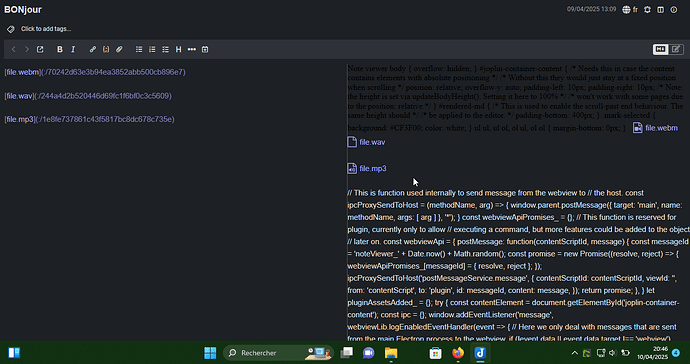Show hidden system tray icons

click(574, 353)
